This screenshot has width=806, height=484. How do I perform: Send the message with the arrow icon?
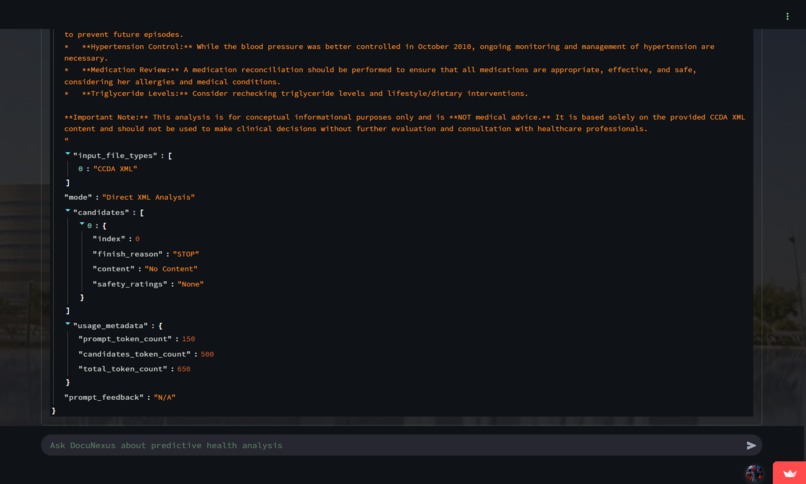pyautogui.click(x=751, y=445)
